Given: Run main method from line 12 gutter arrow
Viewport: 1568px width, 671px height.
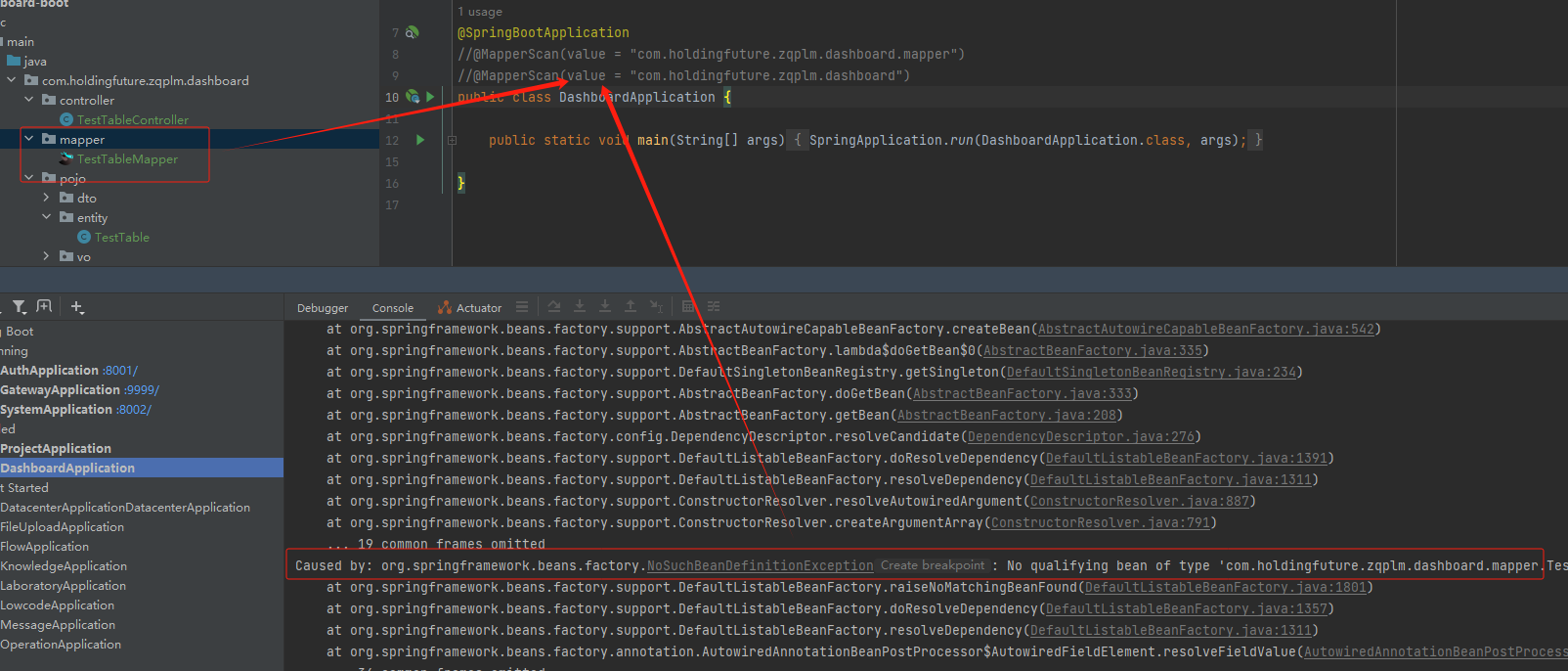Looking at the screenshot, I should 420,140.
